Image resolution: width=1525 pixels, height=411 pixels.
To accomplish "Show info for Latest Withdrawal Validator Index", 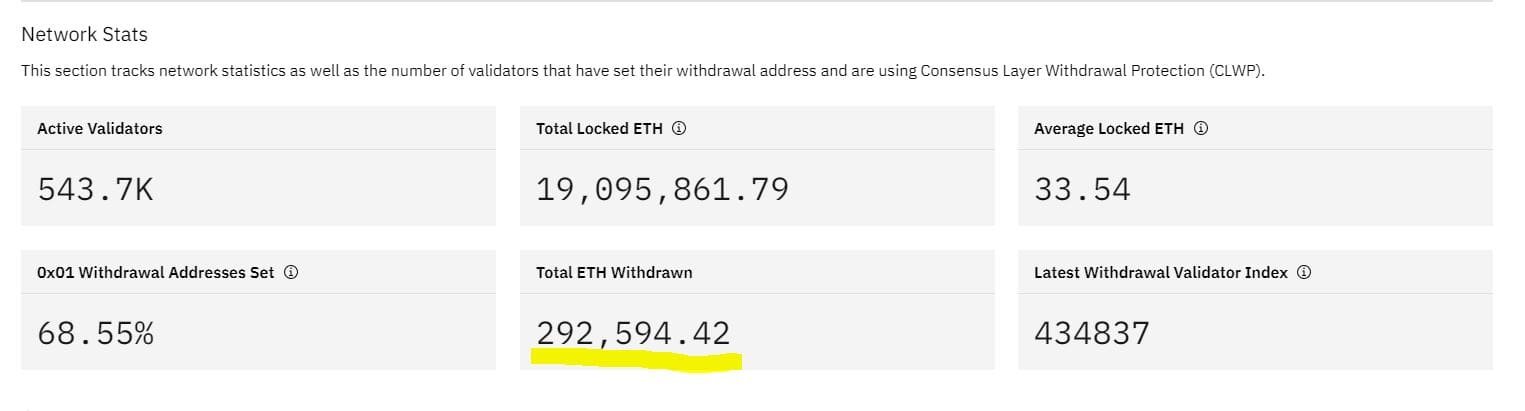I will click(x=1304, y=272).
